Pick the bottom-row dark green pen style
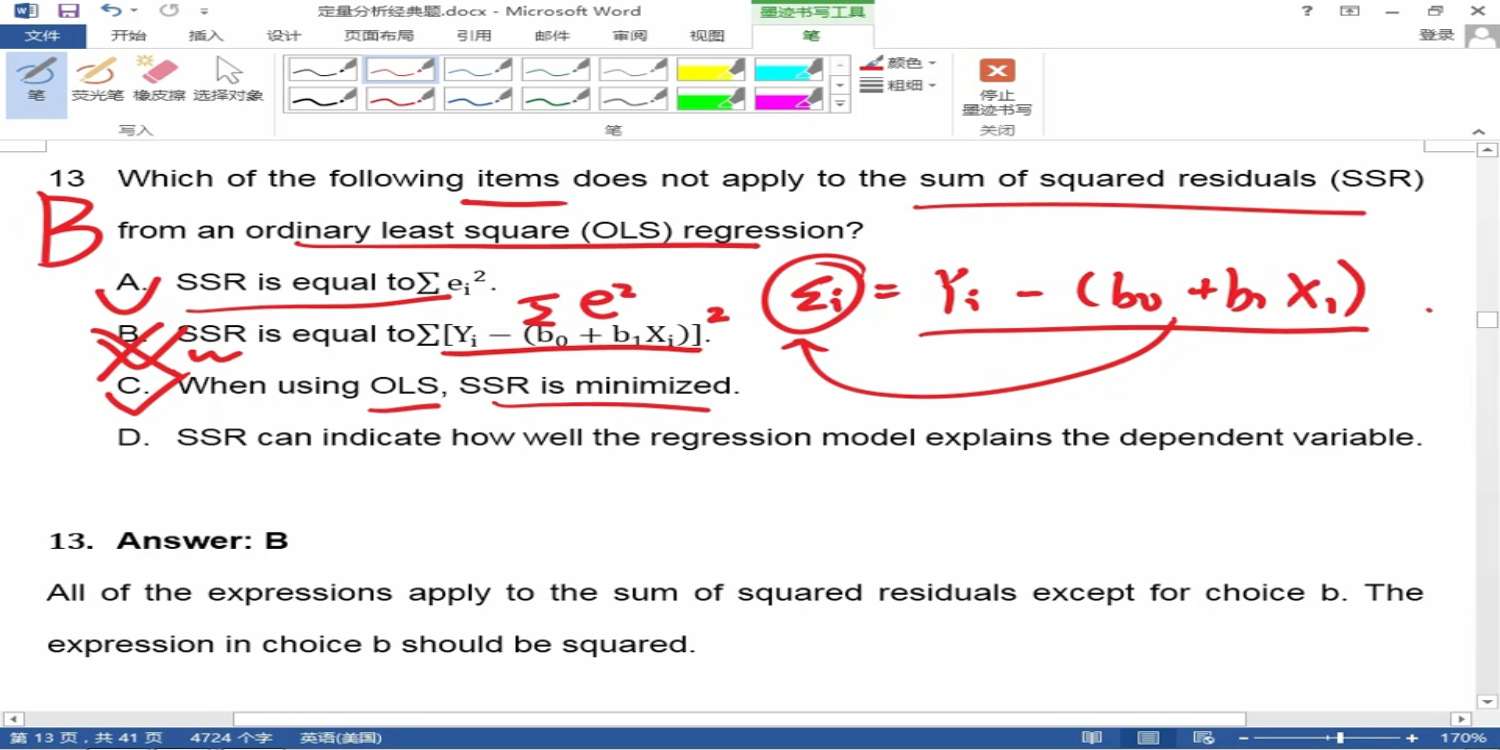 point(556,99)
